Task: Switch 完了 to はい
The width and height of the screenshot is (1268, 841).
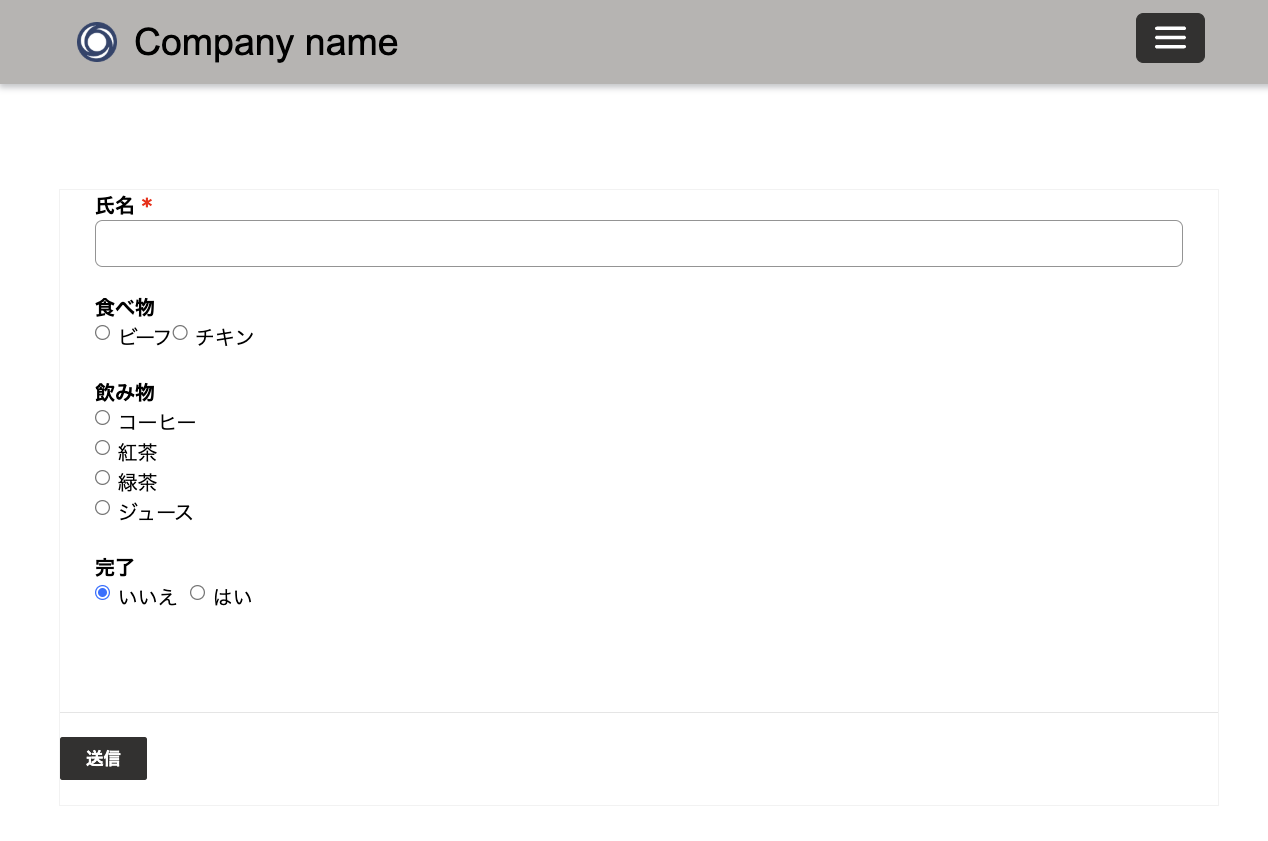Action: 197,593
